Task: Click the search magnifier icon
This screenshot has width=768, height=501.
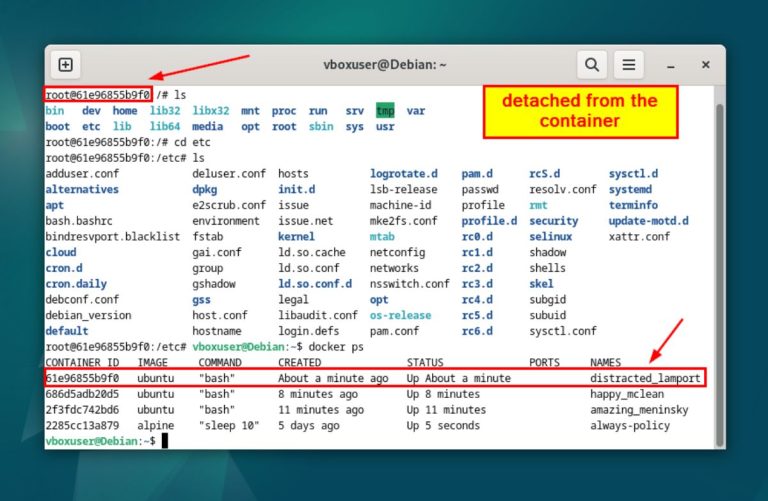Action: point(592,65)
